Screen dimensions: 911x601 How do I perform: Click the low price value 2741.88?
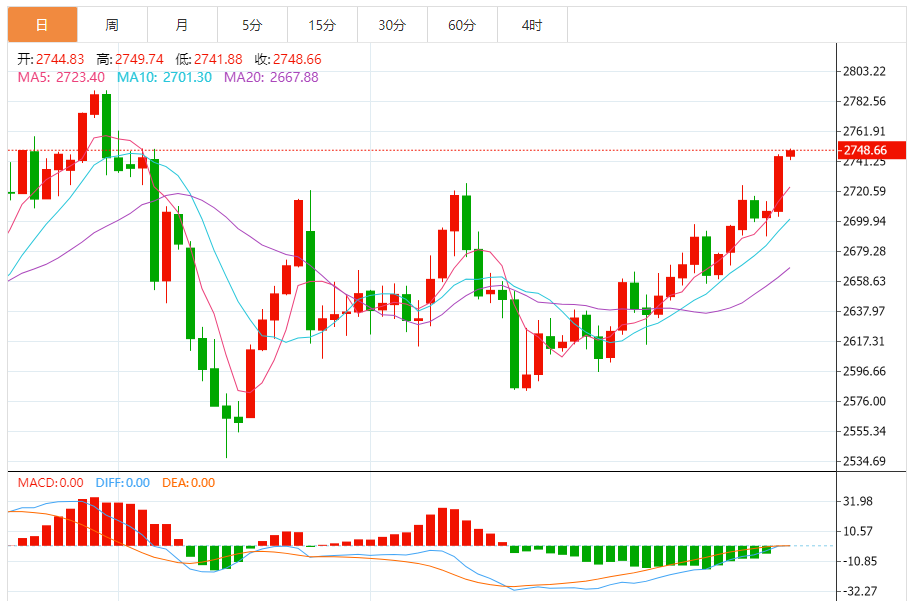pos(218,59)
